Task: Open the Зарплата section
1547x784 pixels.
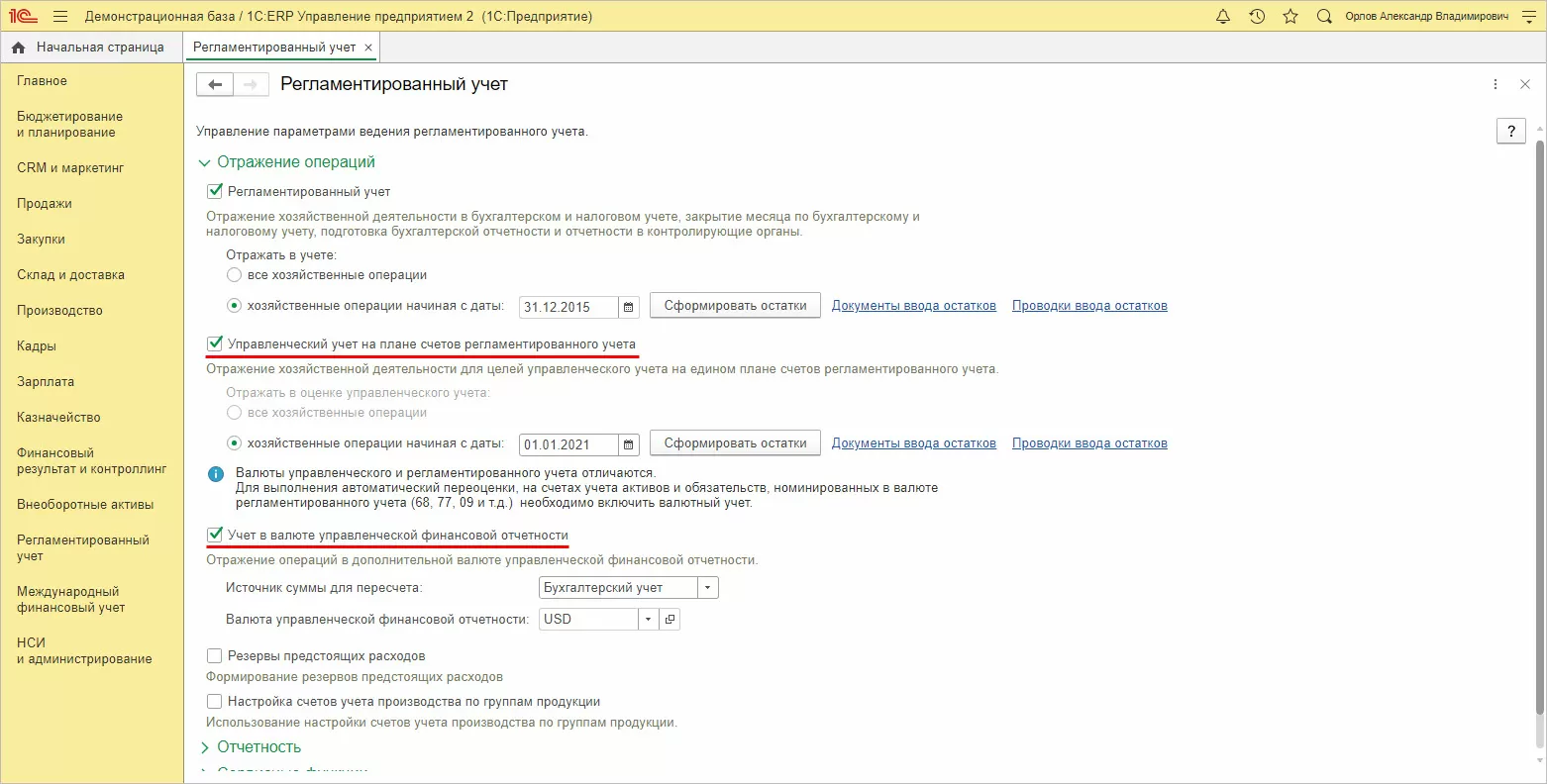Action: coord(46,382)
